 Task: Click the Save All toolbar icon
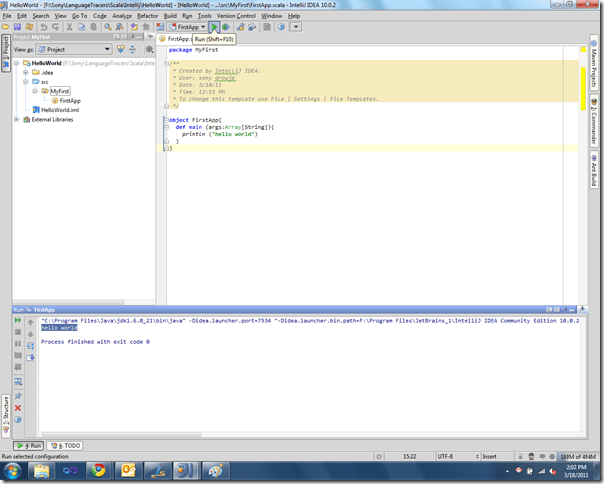[x=19, y=27]
